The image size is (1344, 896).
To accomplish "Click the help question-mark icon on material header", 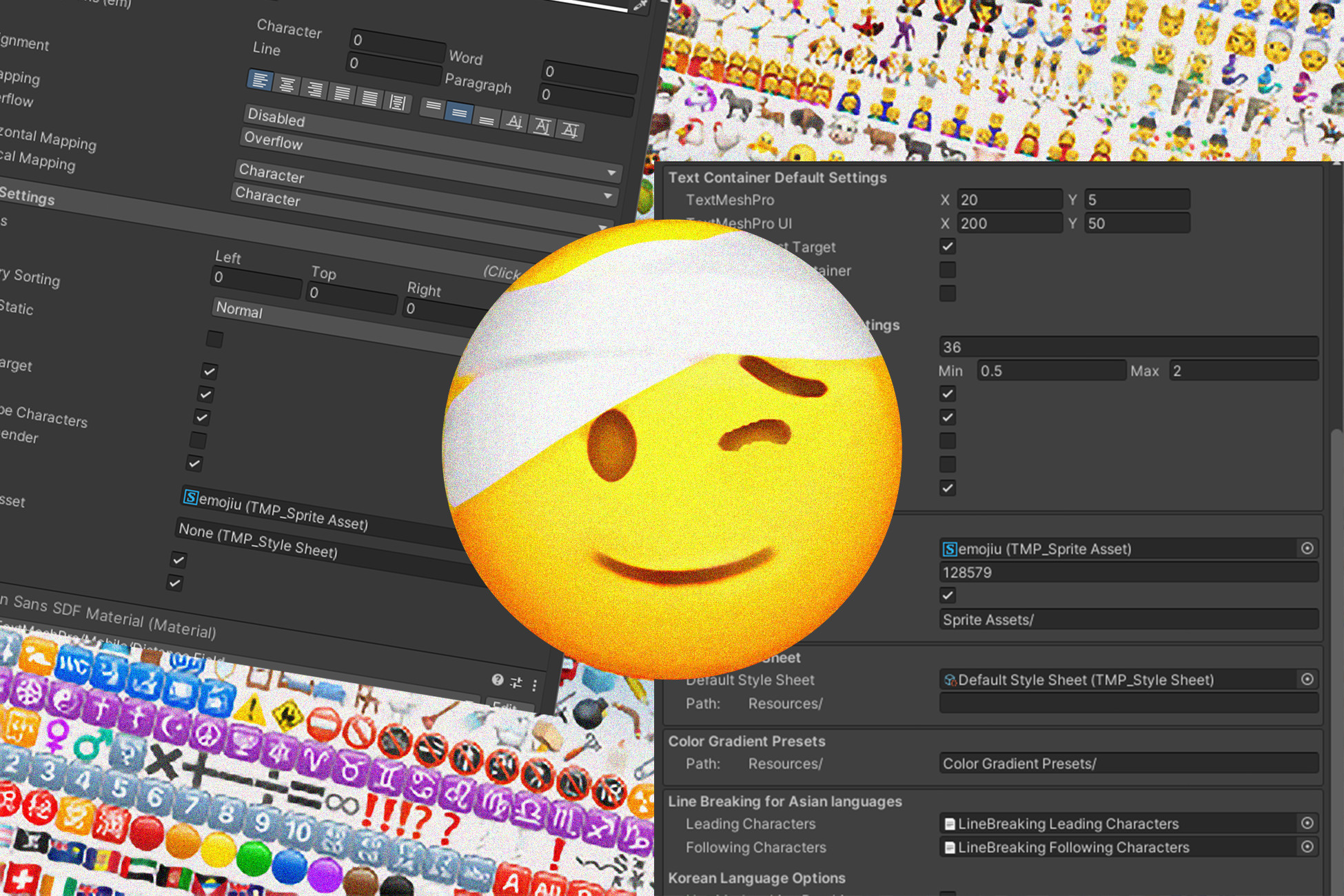I will coord(498,680).
